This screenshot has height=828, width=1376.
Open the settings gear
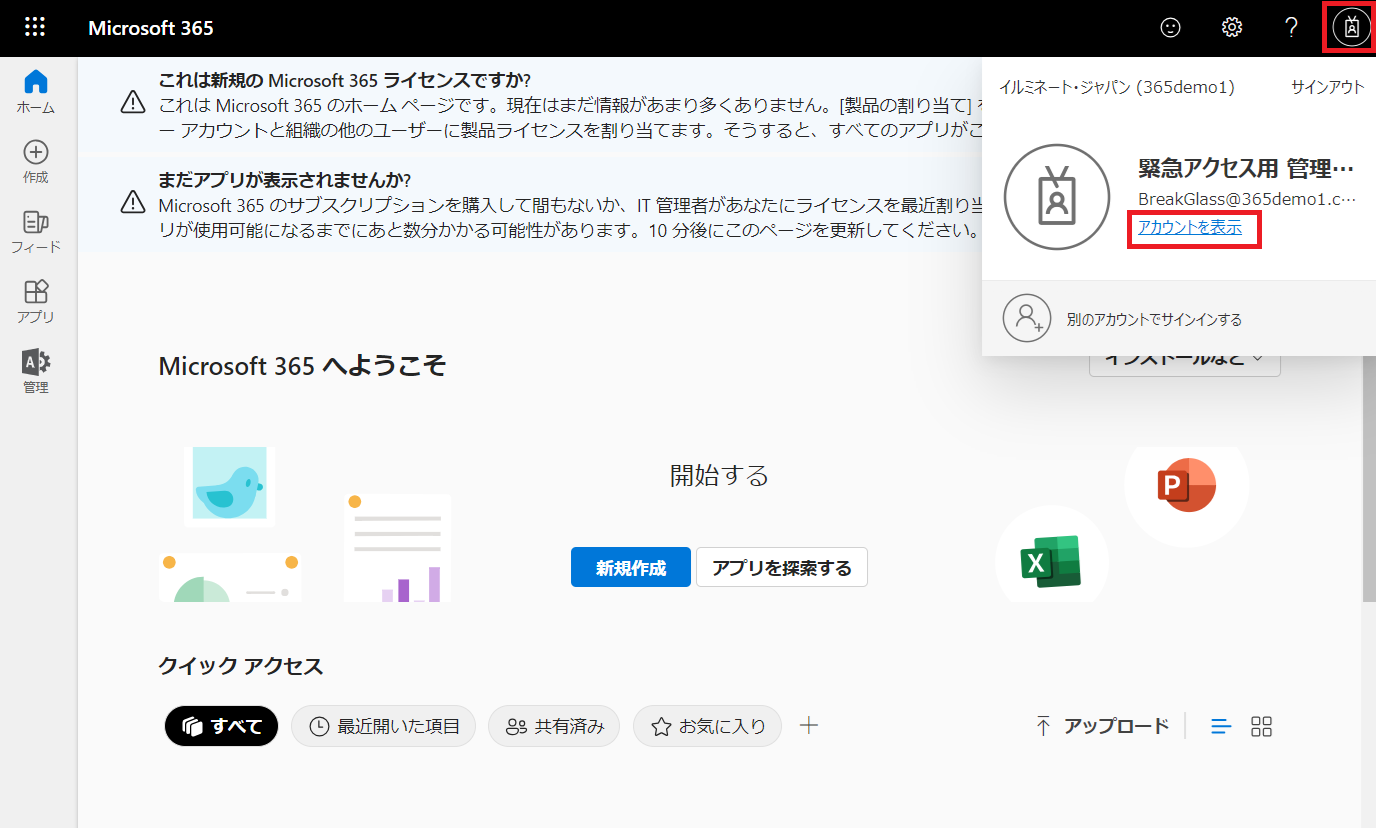pos(1232,28)
